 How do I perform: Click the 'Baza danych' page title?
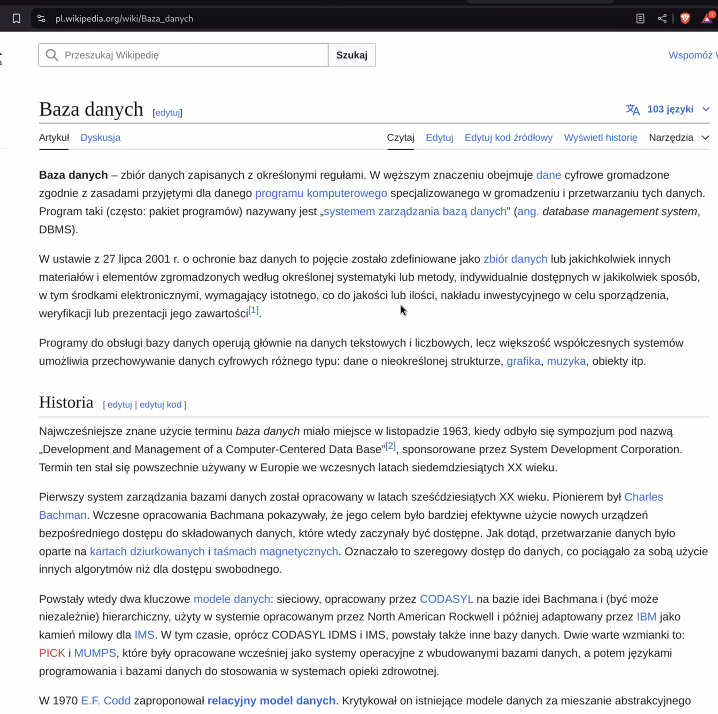pyautogui.click(x=91, y=109)
